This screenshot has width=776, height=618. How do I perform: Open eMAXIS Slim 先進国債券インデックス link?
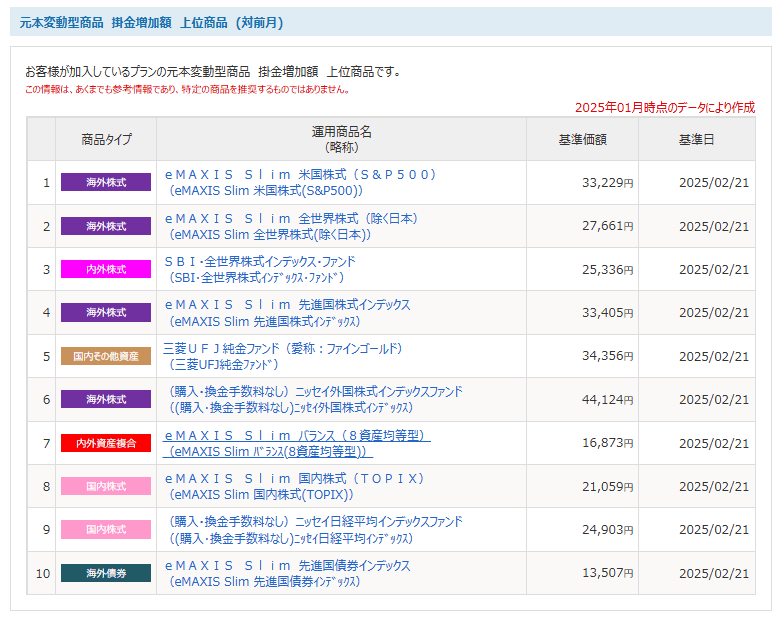click(287, 573)
